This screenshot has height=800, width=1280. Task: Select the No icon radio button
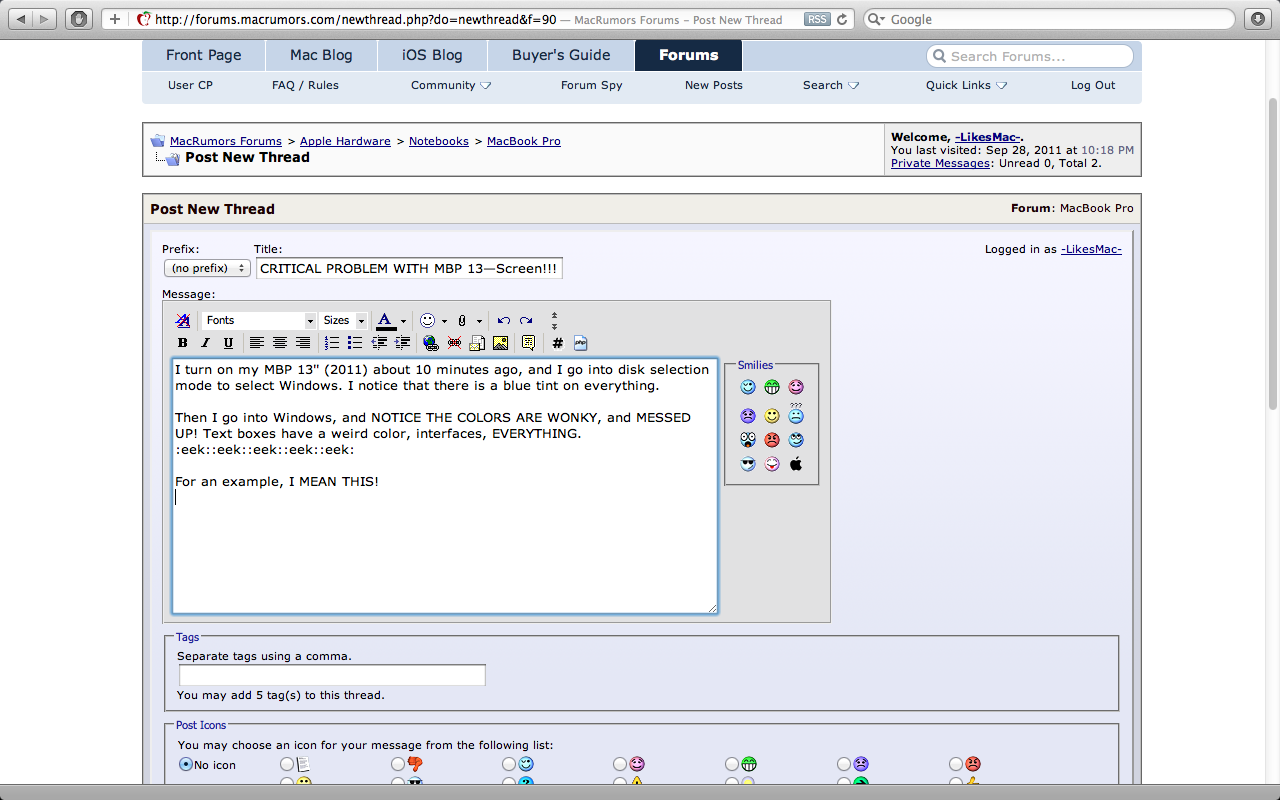pyautogui.click(x=186, y=764)
